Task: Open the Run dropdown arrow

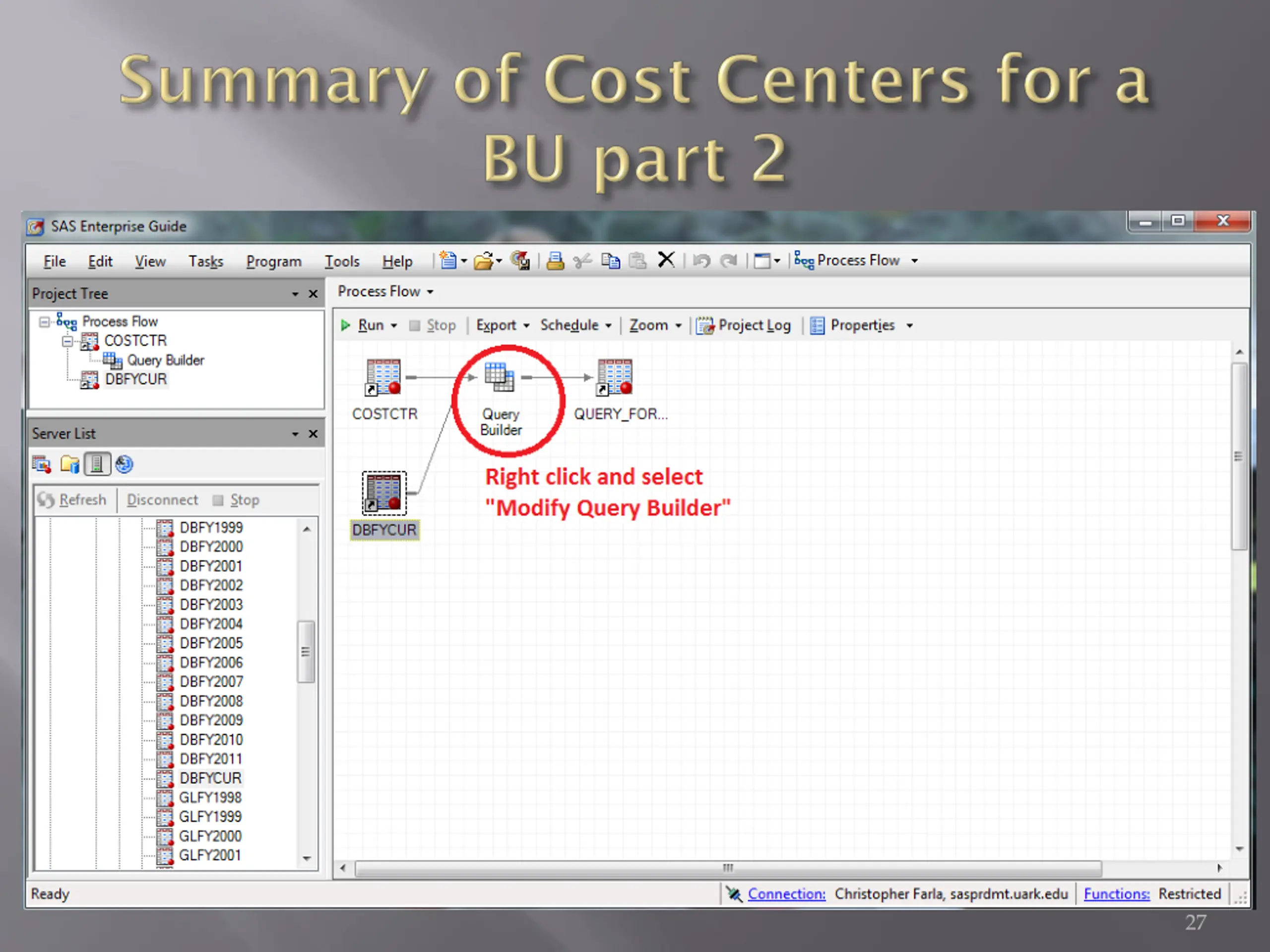Action: tap(394, 326)
